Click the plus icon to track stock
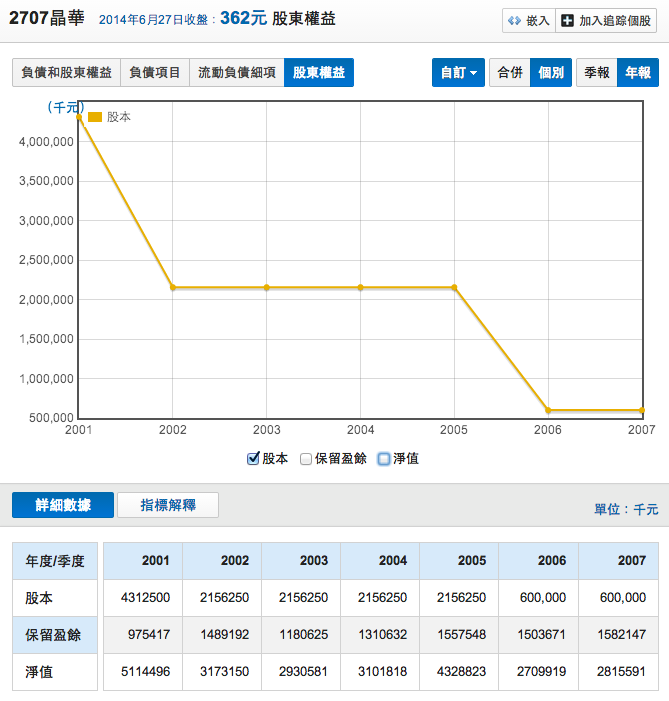 pyautogui.click(x=567, y=21)
